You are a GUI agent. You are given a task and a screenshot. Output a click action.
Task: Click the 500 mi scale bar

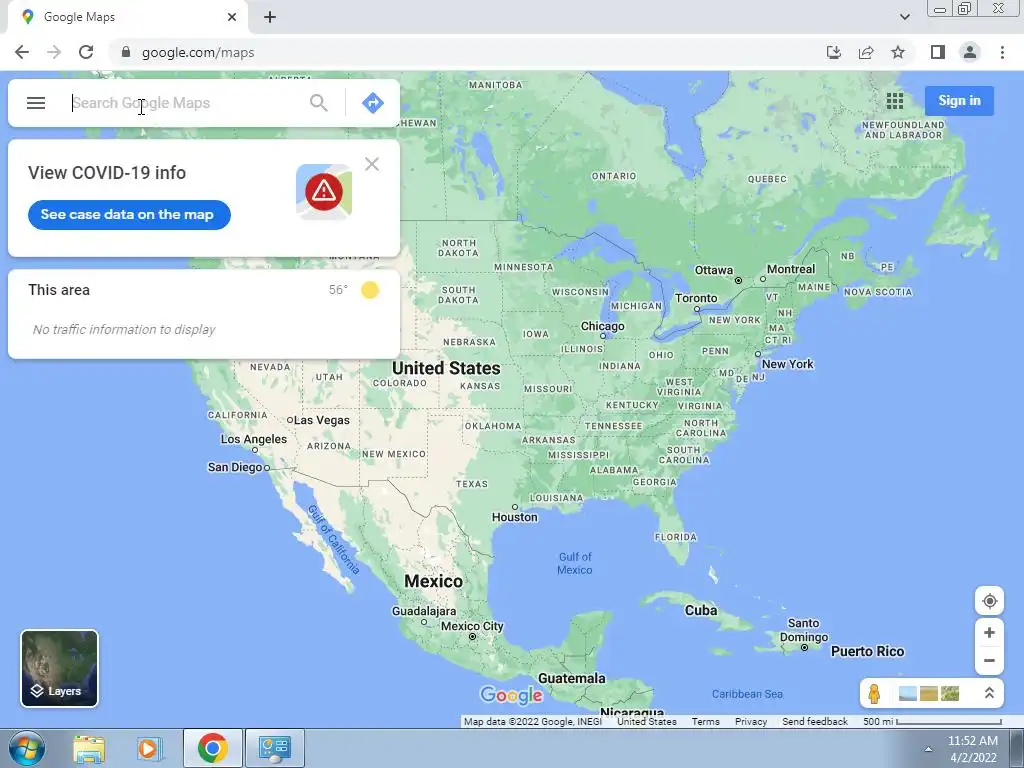[932, 722]
